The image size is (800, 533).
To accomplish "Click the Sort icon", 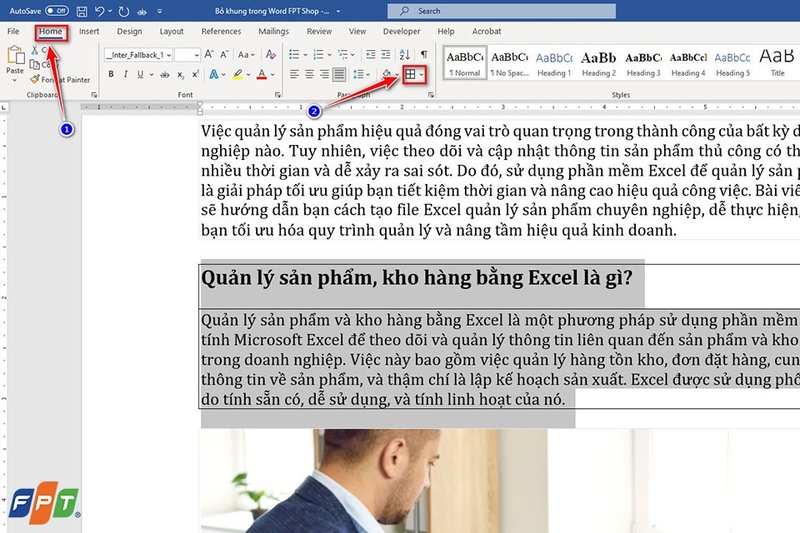I will coord(405,55).
